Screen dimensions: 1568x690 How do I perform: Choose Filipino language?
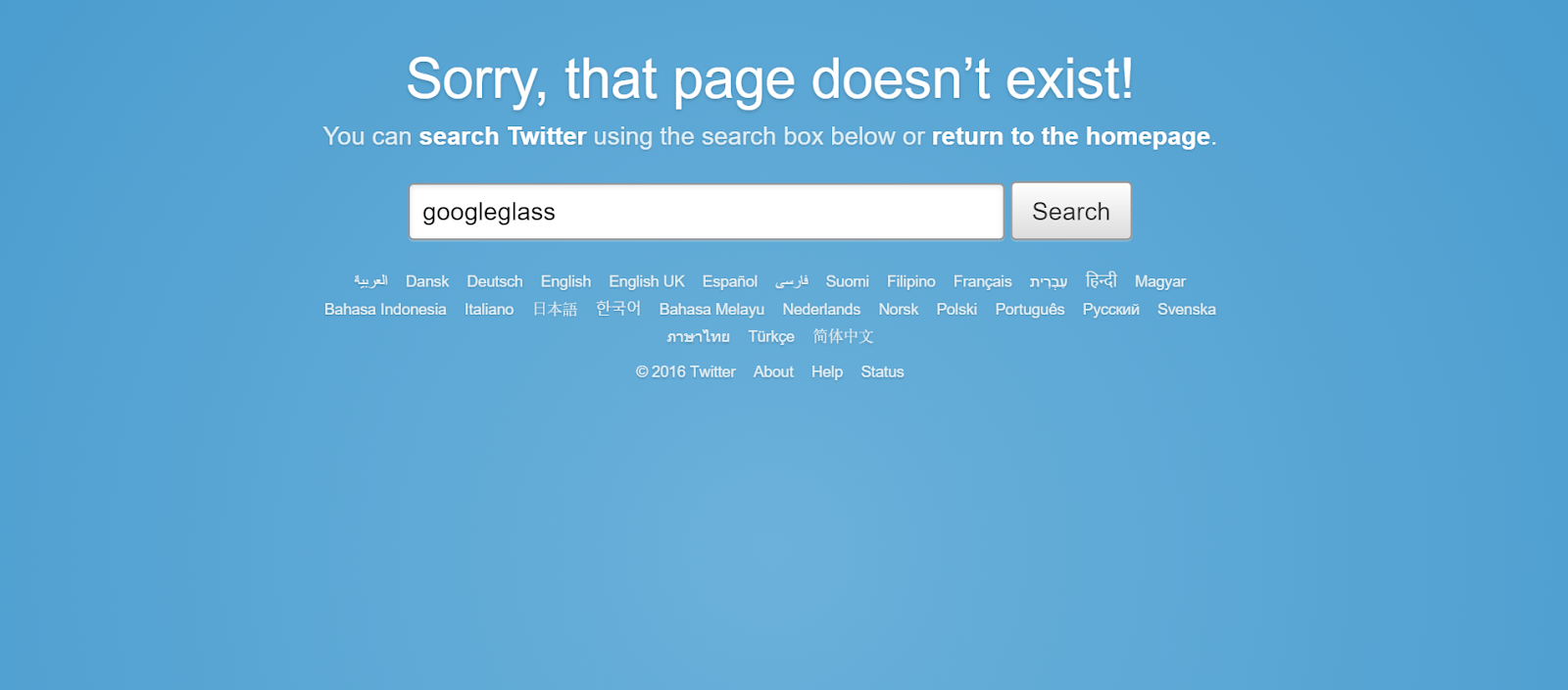coord(911,281)
